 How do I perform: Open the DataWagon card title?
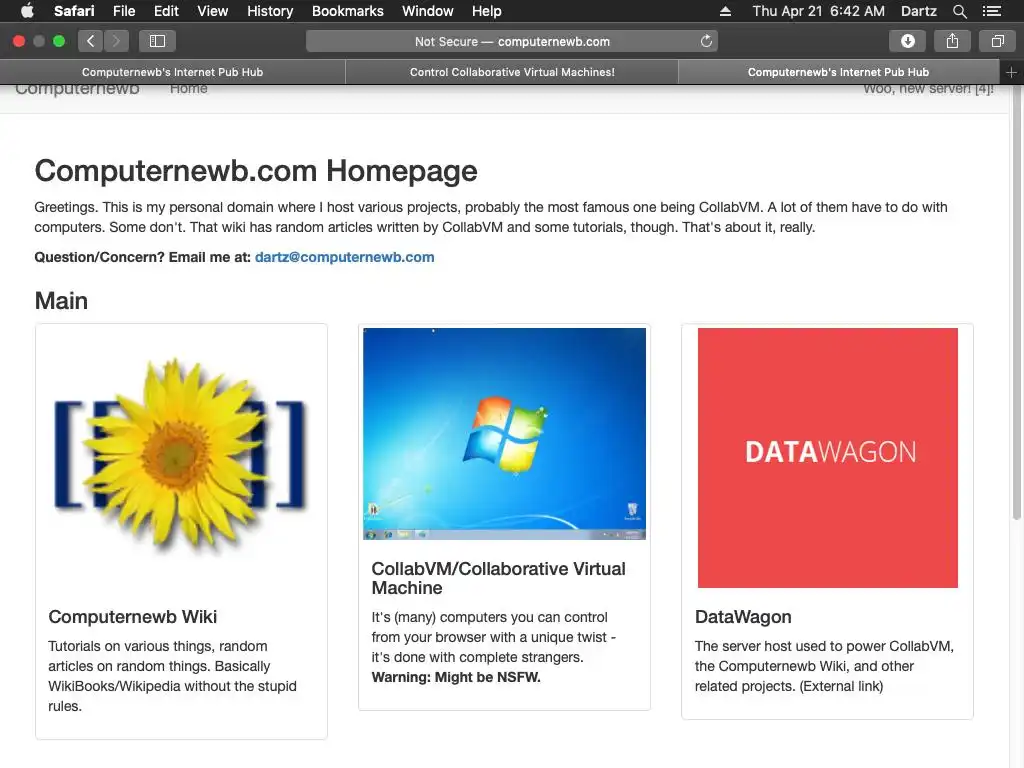[743, 617]
